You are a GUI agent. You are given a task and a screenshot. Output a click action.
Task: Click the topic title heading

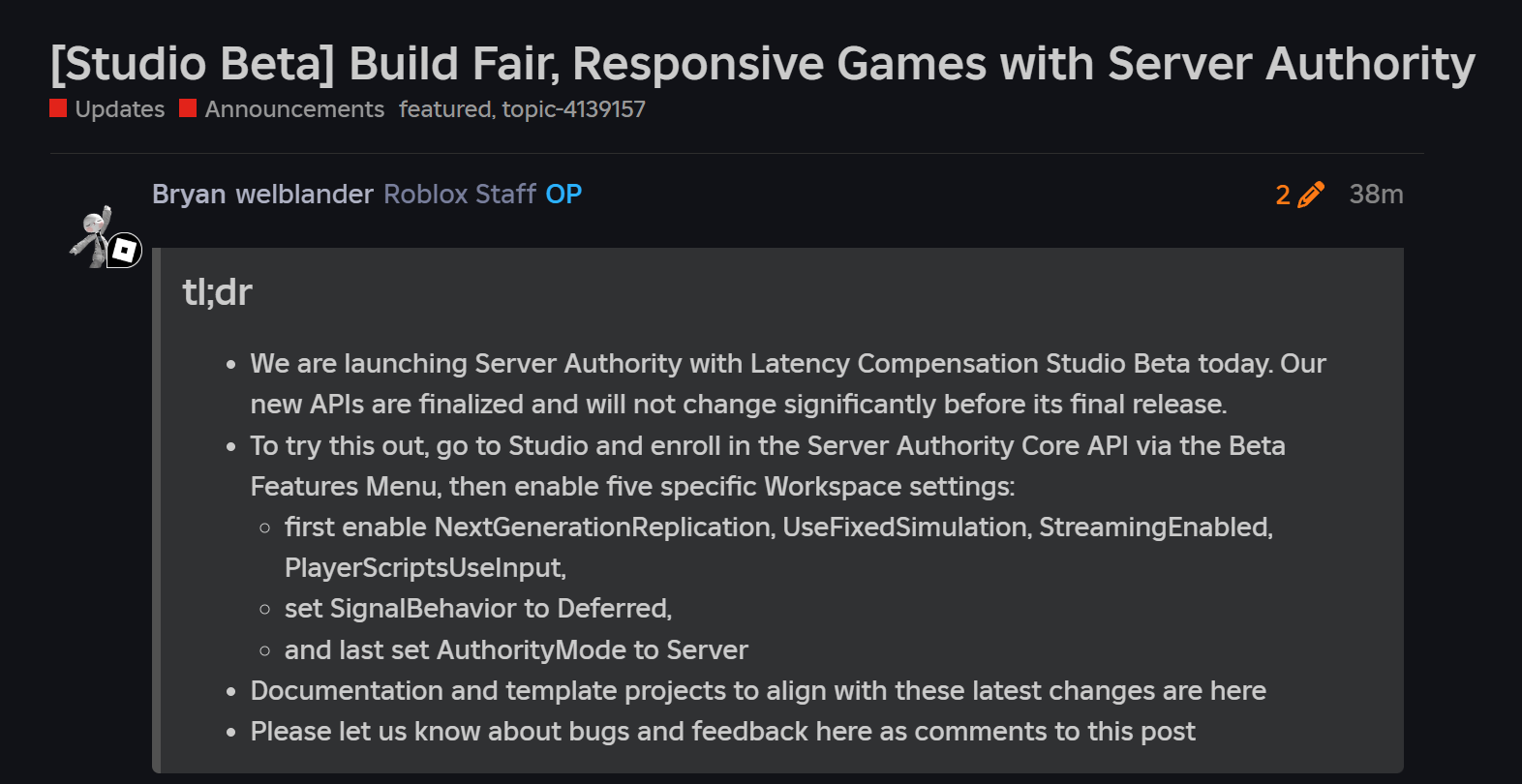[763, 64]
